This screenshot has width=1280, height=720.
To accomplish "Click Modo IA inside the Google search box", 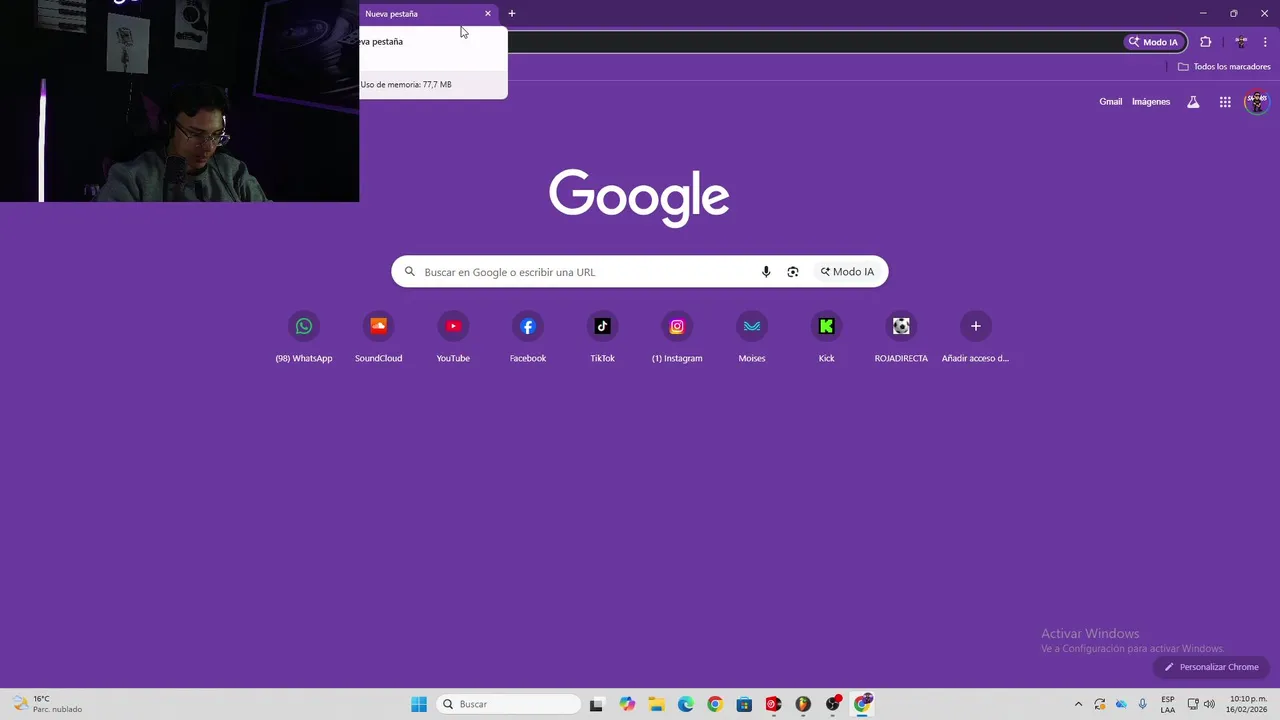I will pyautogui.click(x=847, y=272).
